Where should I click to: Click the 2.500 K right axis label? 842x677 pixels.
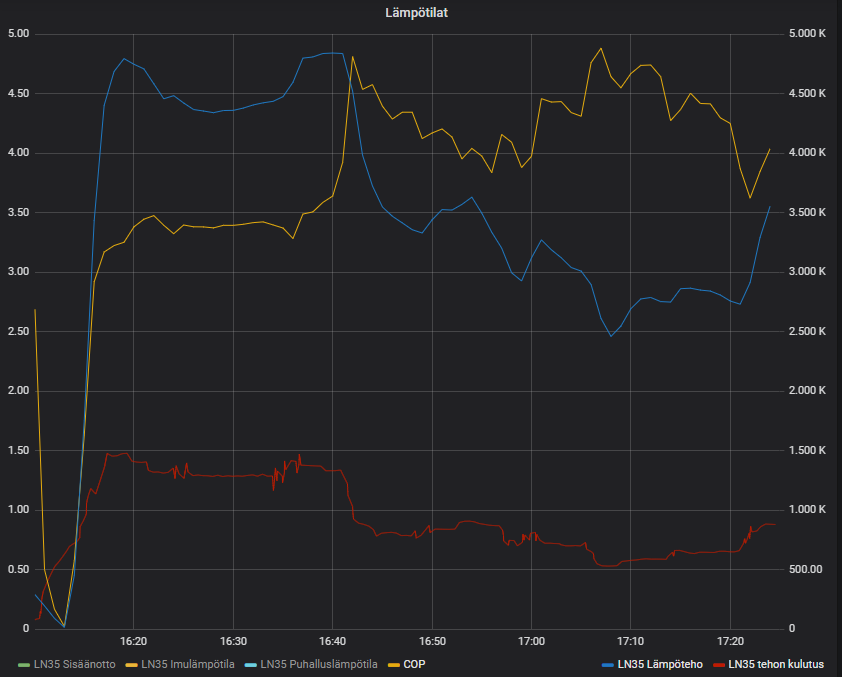[806, 331]
